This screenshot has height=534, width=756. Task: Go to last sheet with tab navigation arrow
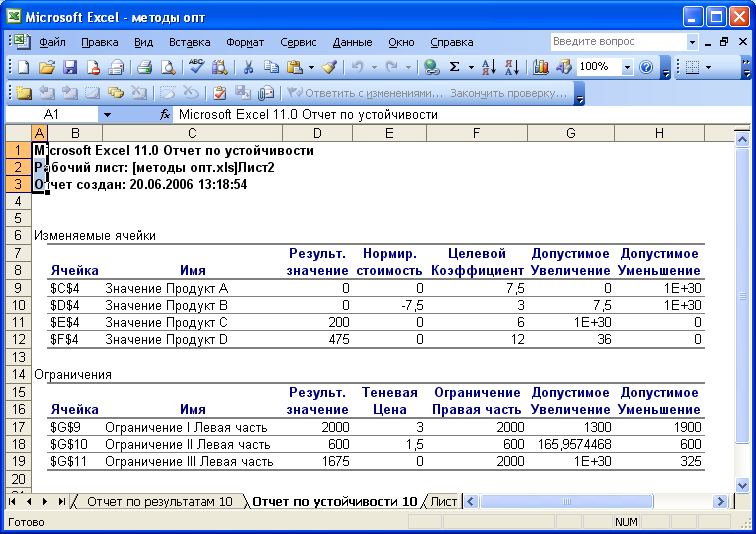(61, 502)
